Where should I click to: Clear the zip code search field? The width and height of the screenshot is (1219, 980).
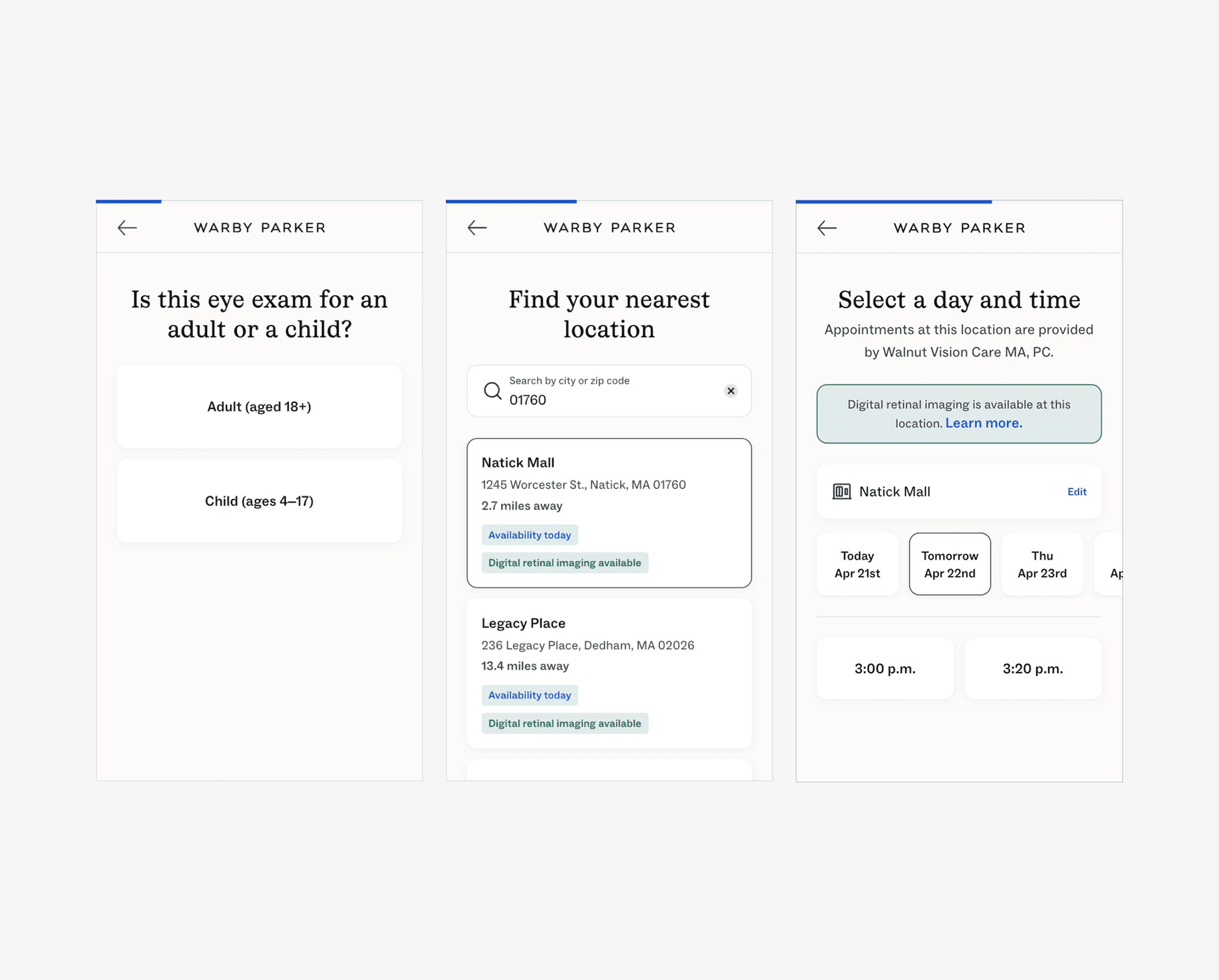coord(731,391)
